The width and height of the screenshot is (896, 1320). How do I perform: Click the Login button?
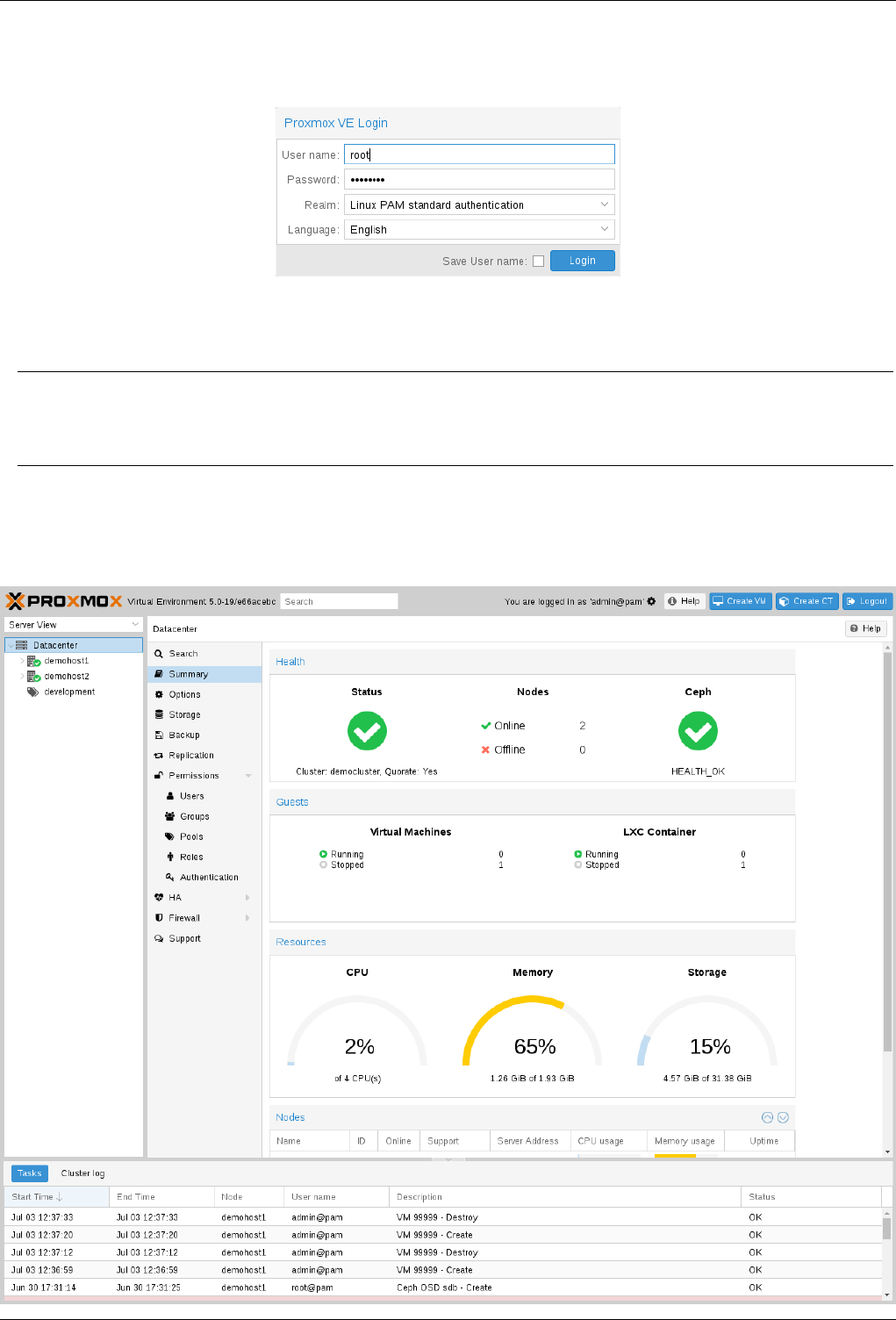click(x=583, y=261)
